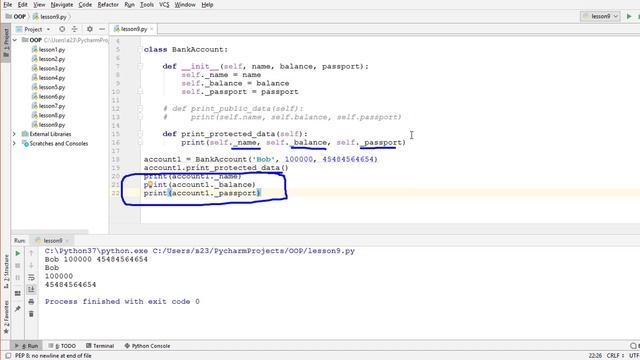The width and height of the screenshot is (640, 360).
Task: Select lesson9.py in project tree
Action: click(49, 124)
